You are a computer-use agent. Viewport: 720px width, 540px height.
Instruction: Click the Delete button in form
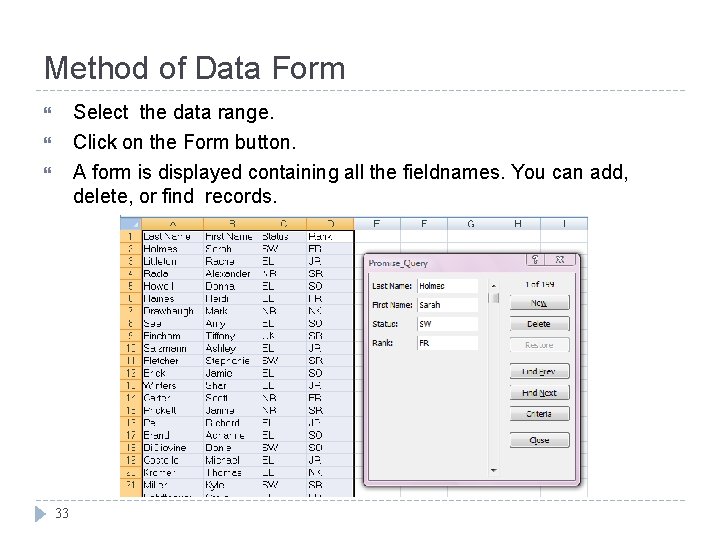pyautogui.click(x=540, y=324)
